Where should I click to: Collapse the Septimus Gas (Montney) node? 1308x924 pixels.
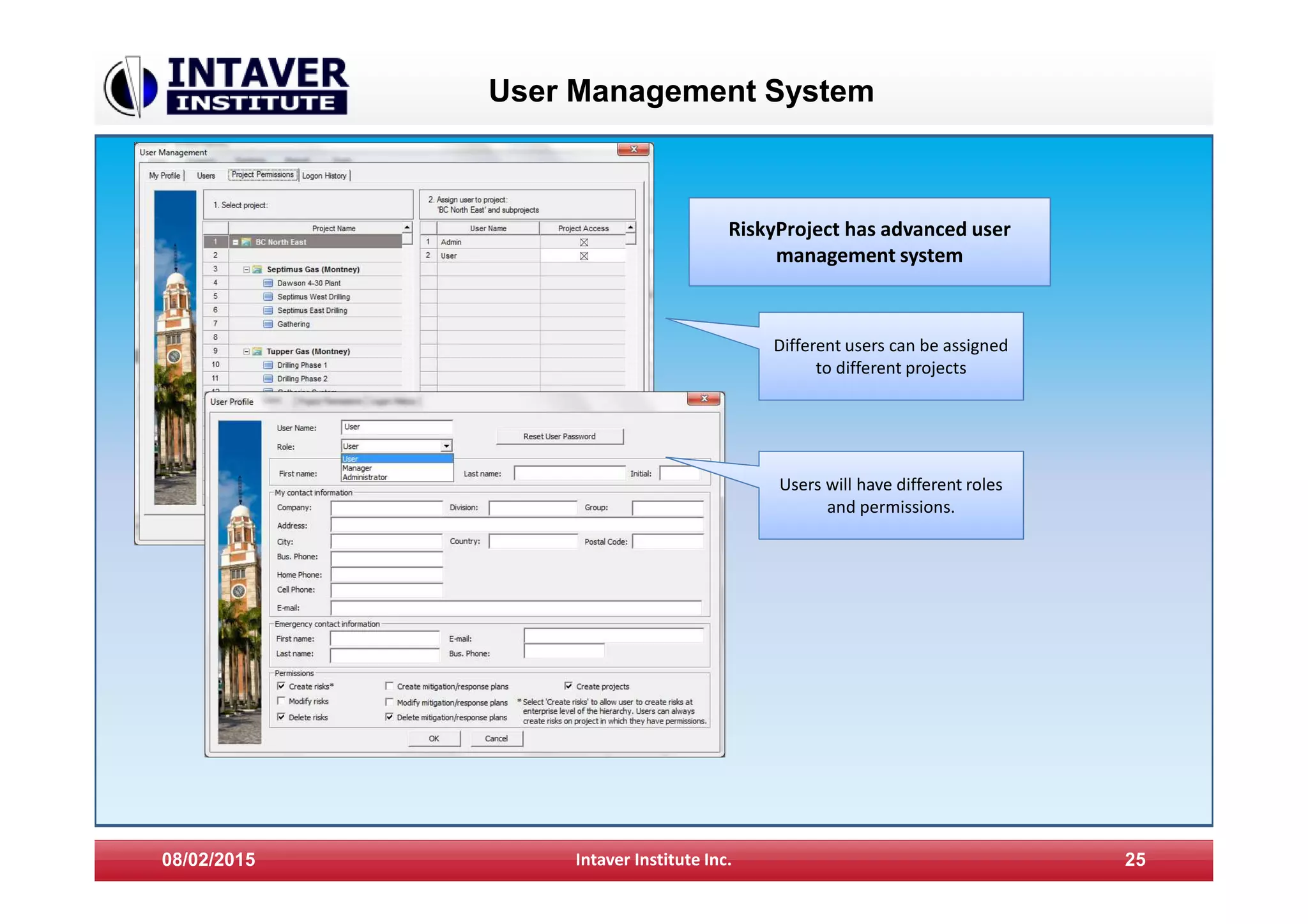(247, 269)
